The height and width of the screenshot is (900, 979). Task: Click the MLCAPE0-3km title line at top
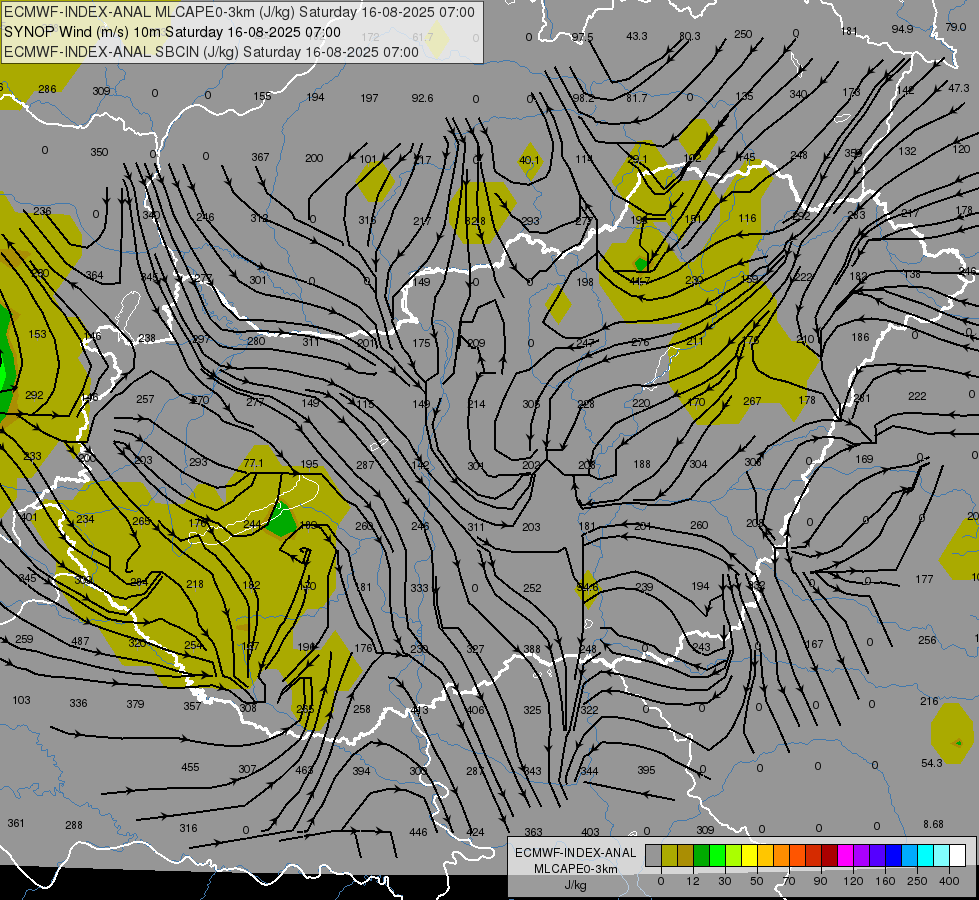click(x=239, y=12)
